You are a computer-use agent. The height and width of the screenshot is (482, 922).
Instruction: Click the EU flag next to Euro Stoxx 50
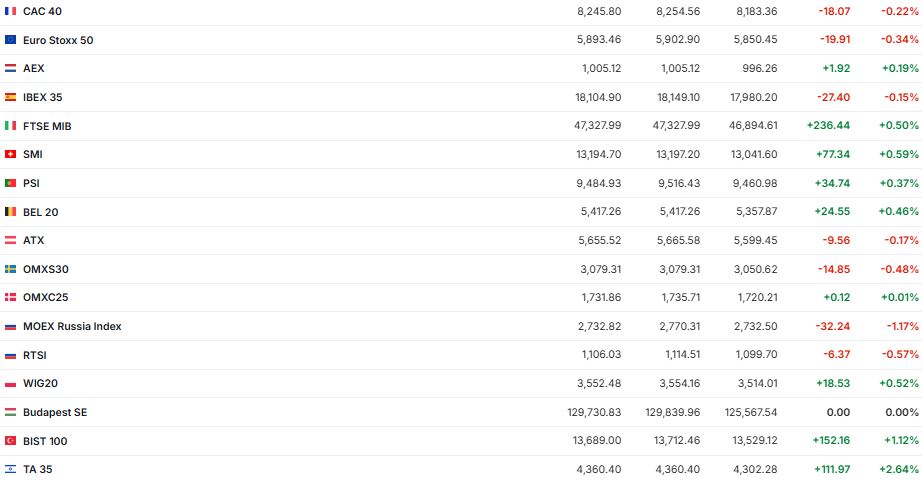[10, 40]
